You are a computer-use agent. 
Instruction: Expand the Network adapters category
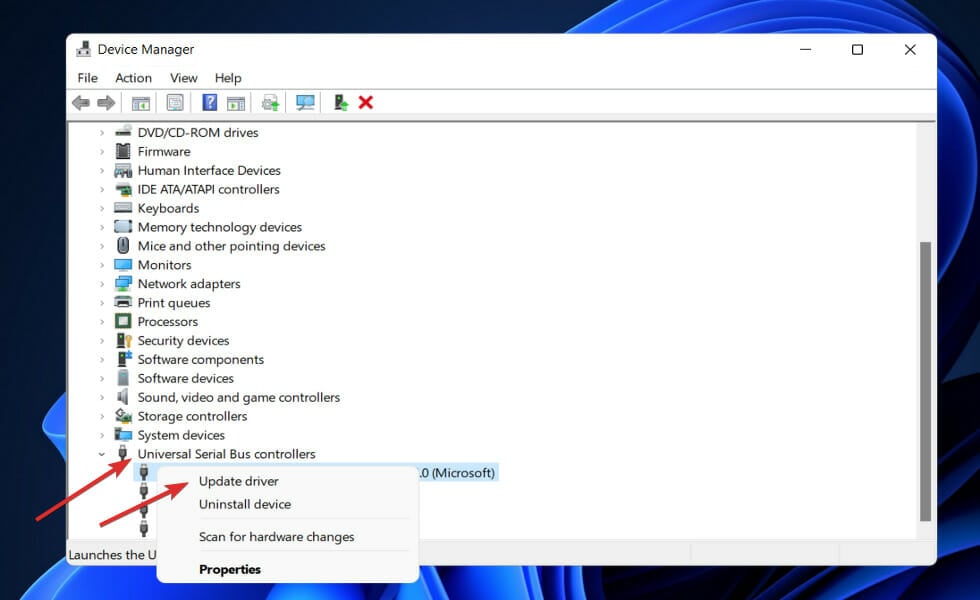click(x=102, y=284)
